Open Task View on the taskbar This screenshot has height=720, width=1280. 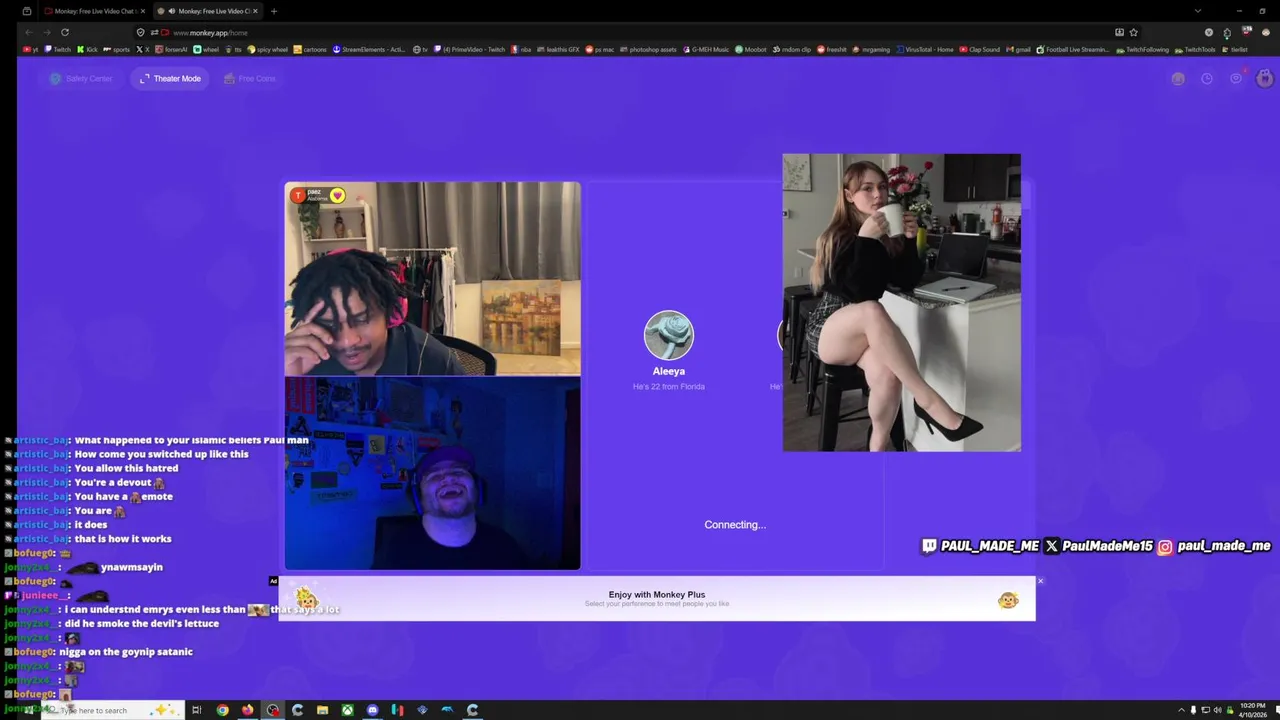197,710
